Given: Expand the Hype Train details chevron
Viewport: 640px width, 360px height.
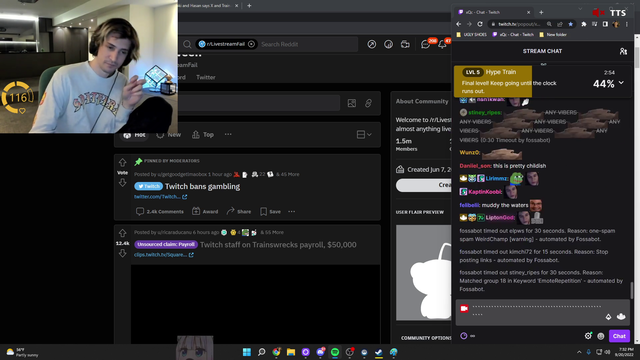Looking at the screenshot, I should (x=621, y=82).
